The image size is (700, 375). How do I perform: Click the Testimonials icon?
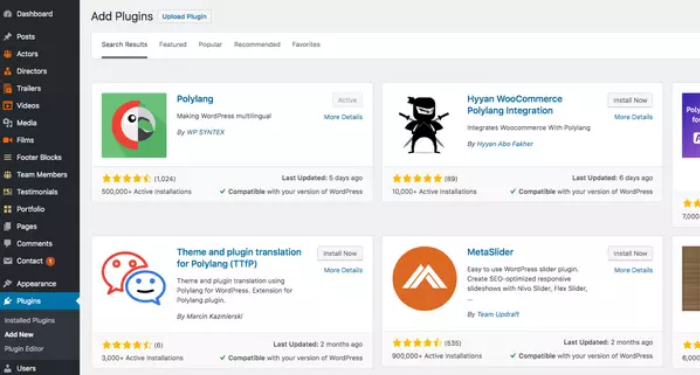[7, 192]
